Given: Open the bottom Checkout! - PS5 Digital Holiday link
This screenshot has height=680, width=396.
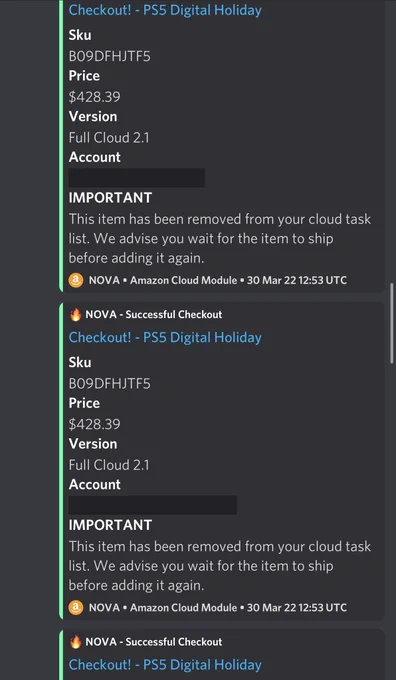Looking at the screenshot, I should [165, 665].
